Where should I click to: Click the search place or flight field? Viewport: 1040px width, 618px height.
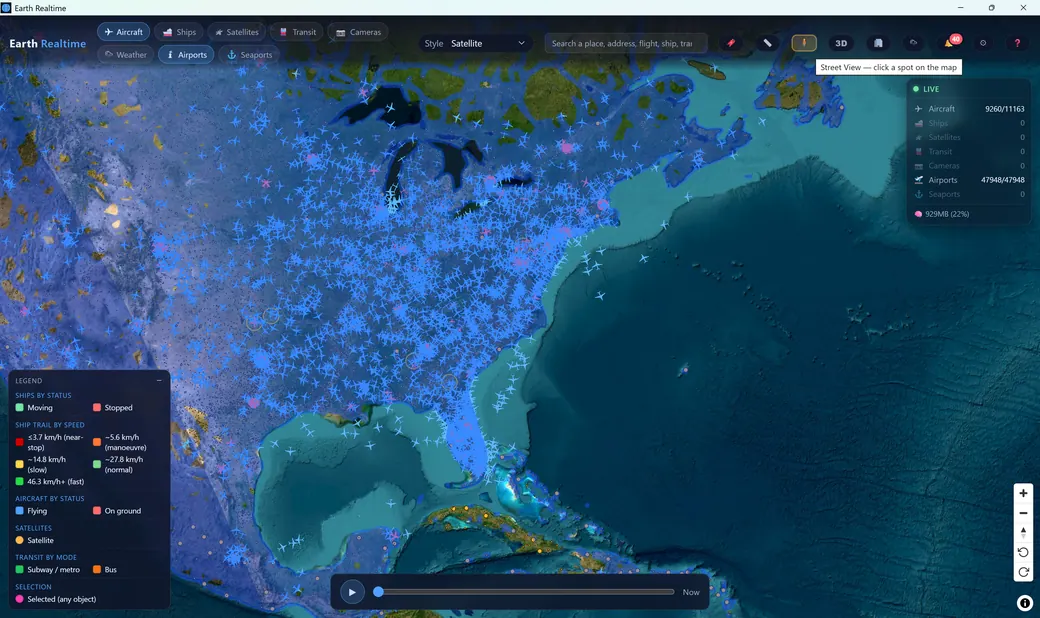coord(625,43)
